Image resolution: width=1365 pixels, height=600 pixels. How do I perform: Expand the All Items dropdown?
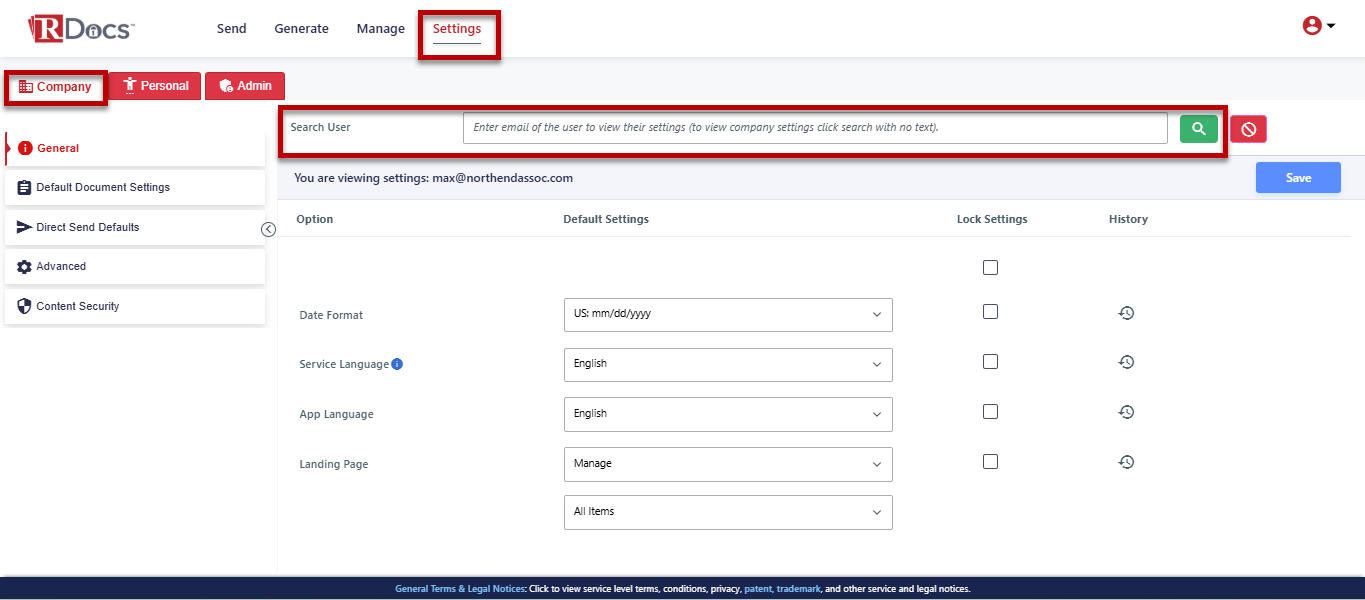[x=727, y=512]
